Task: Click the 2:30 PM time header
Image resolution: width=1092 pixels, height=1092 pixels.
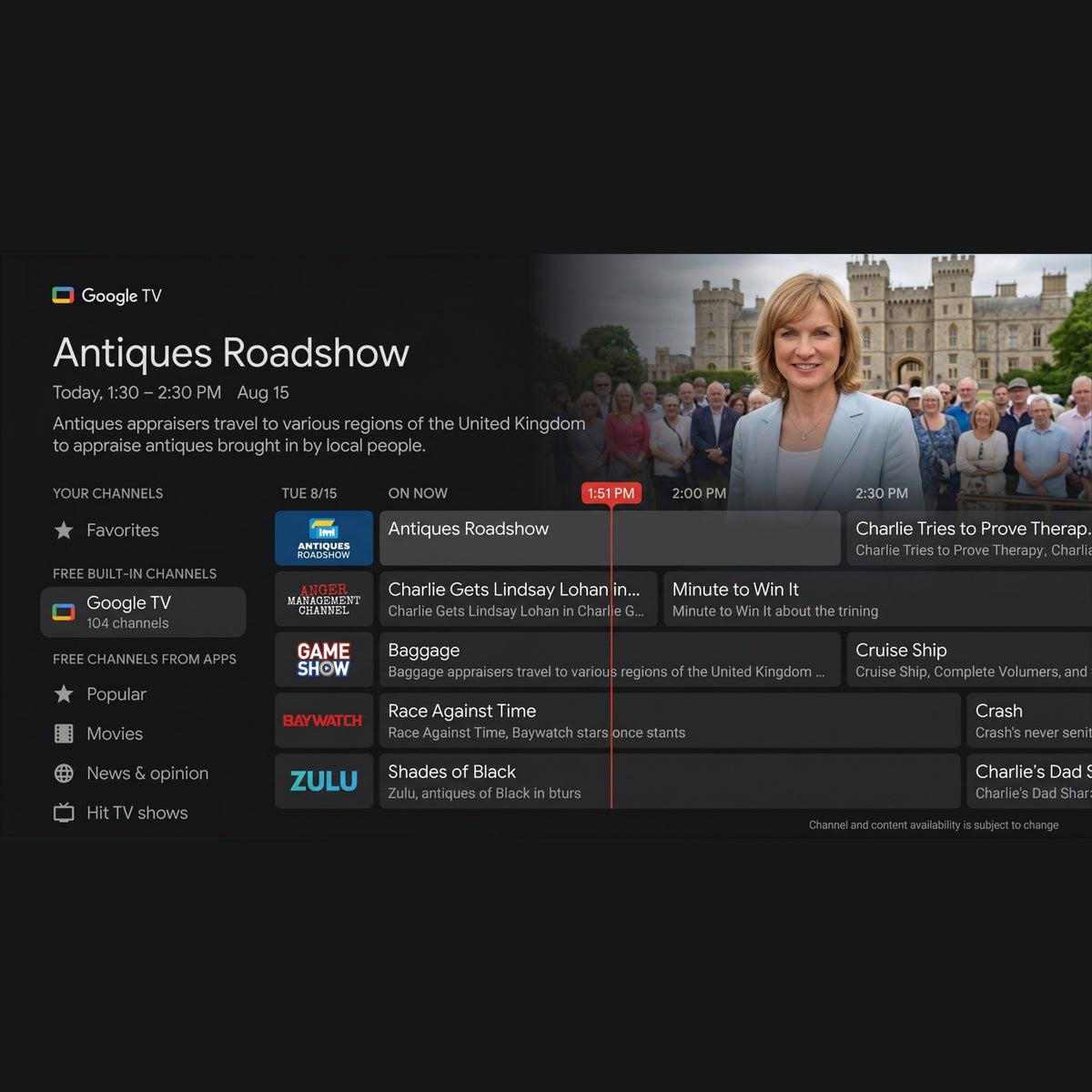Action: click(x=882, y=493)
